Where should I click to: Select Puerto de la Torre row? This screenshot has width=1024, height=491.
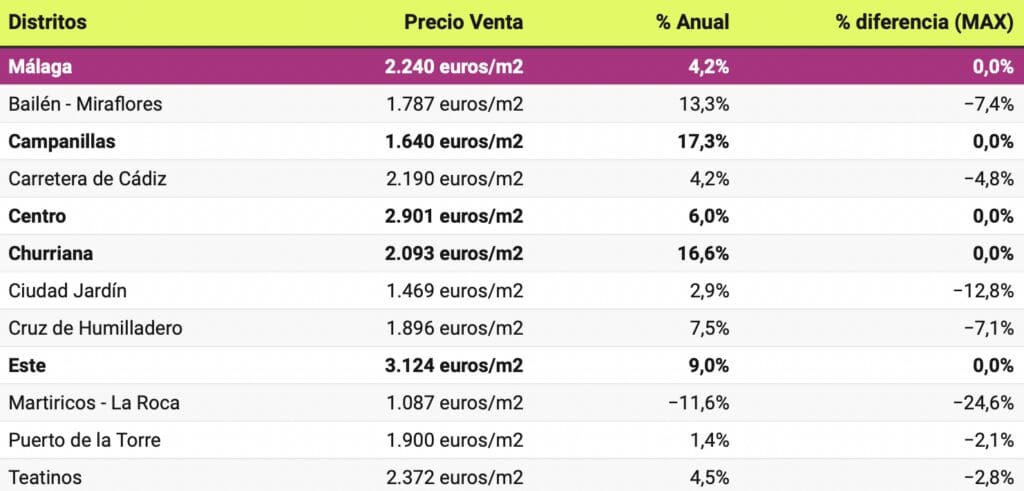pyautogui.click(x=84, y=441)
